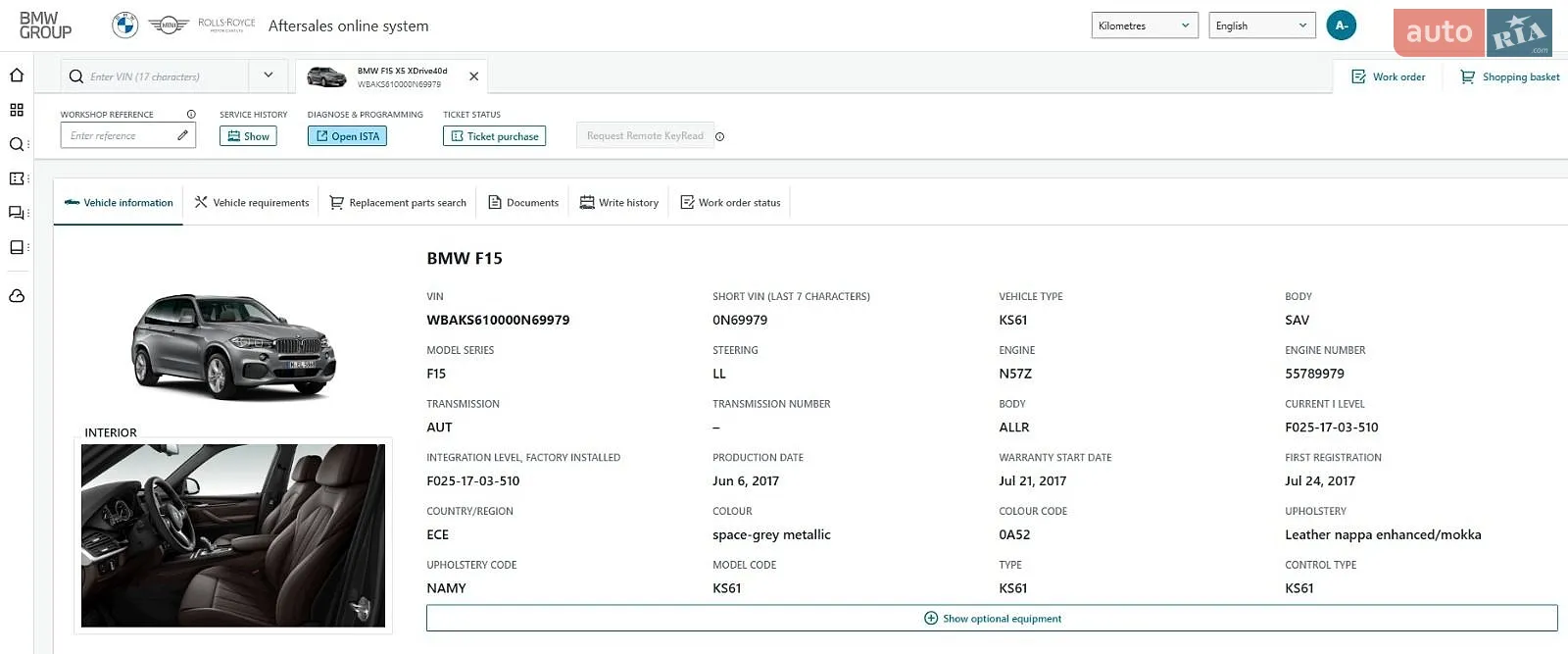Select production date Jun 6, 2017
This screenshot has height=654, width=1568.
click(746, 480)
